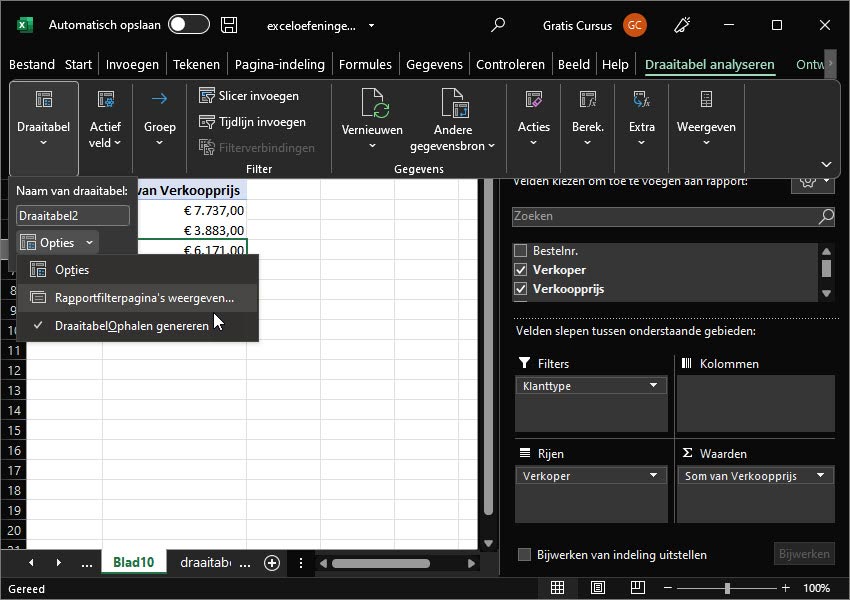This screenshot has width=850, height=600.
Task: Open the Invoegen tab
Action: click(x=132, y=64)
